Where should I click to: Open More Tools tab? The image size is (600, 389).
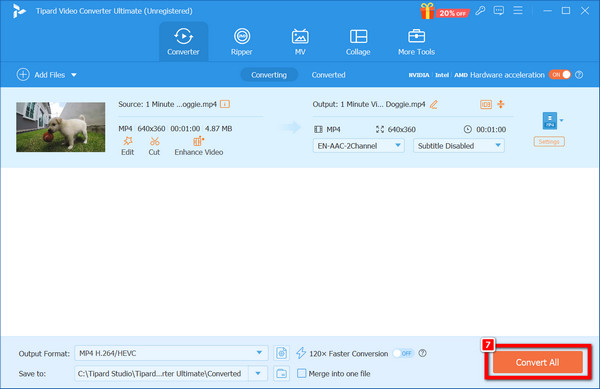416,42
